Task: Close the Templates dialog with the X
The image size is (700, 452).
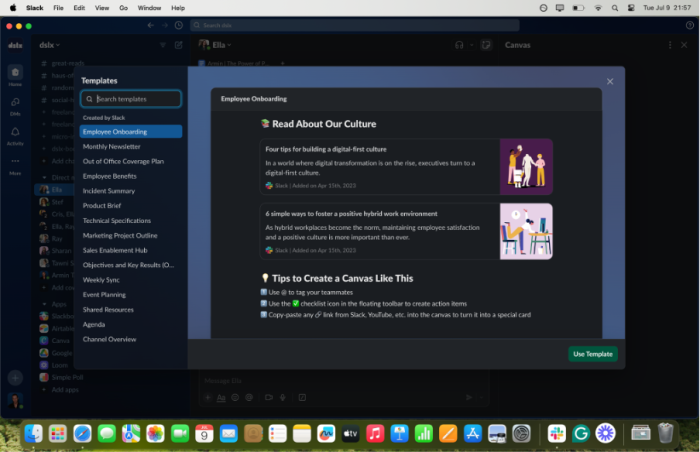Action: (610, 81)
